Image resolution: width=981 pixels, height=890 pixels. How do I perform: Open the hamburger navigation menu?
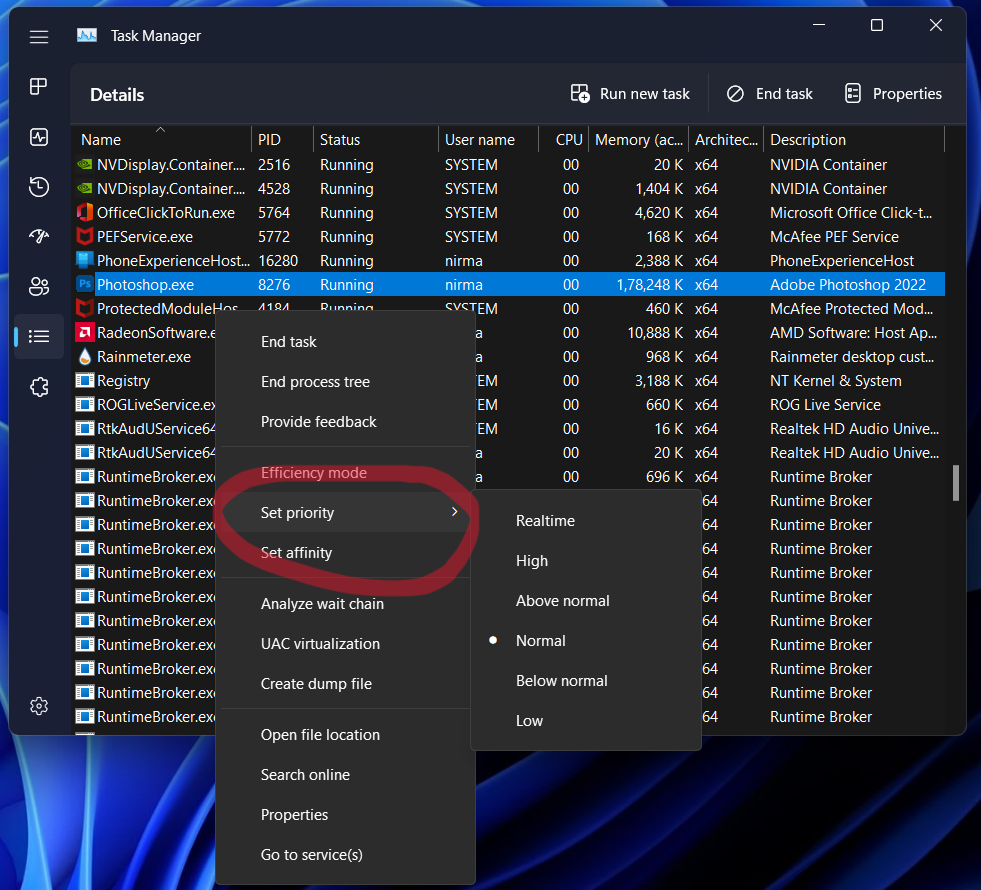point(39,37)
